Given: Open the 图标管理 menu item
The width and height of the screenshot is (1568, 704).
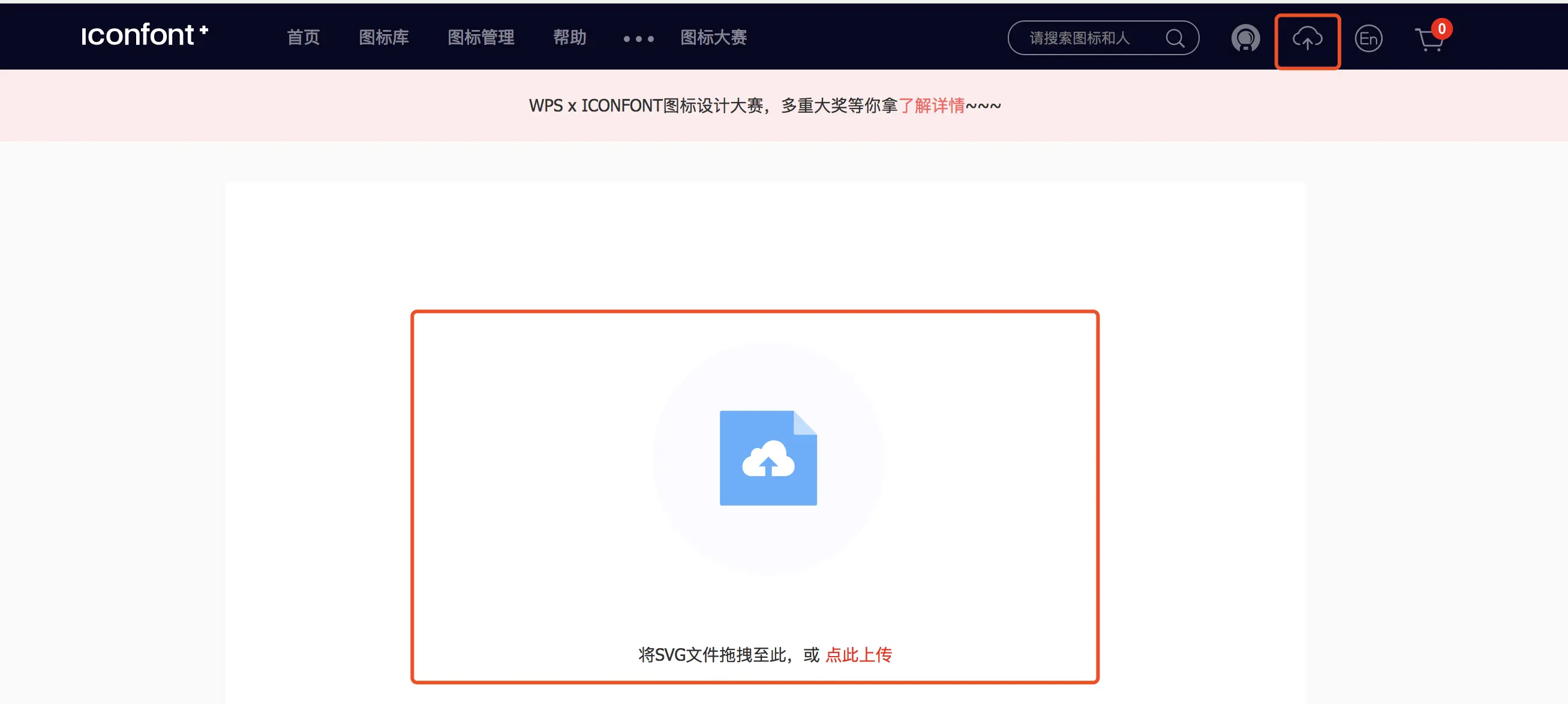Looking at the screenshot, I should [x=481, y=38].
